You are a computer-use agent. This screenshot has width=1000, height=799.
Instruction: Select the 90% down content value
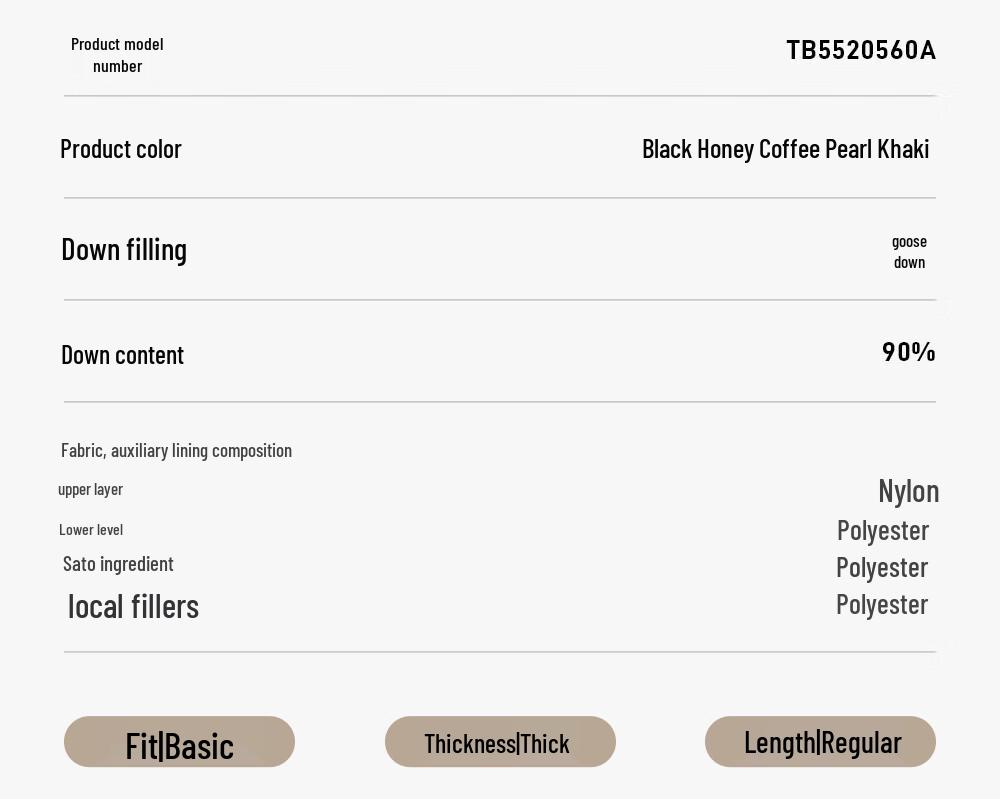[908, 352]
